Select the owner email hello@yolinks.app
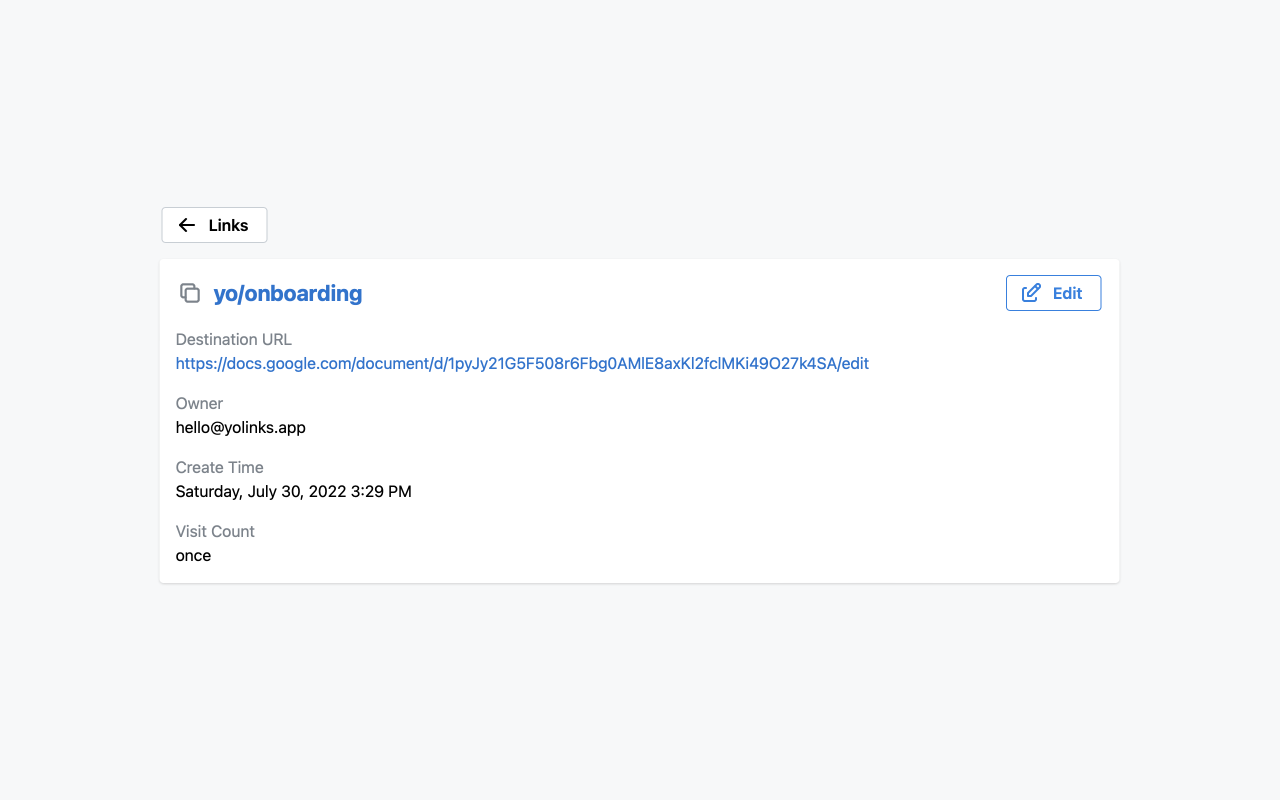This screenshot has height=800, width=1280. [241, 427]
